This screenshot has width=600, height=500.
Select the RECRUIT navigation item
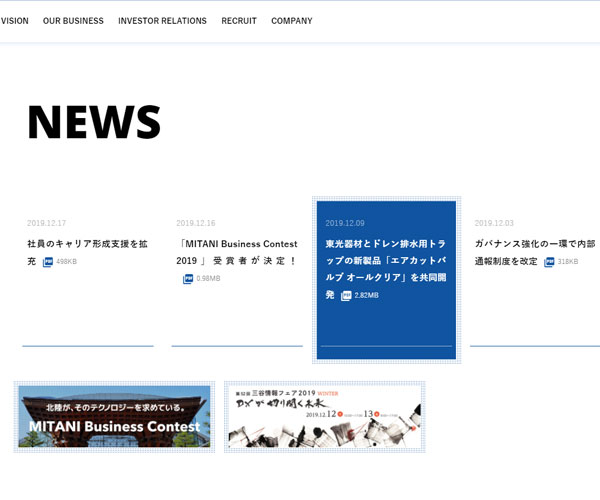pos(239,21)
